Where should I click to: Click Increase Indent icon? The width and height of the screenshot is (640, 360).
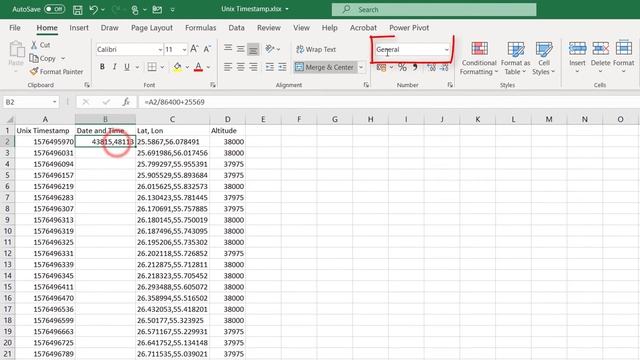click(282, 67)
